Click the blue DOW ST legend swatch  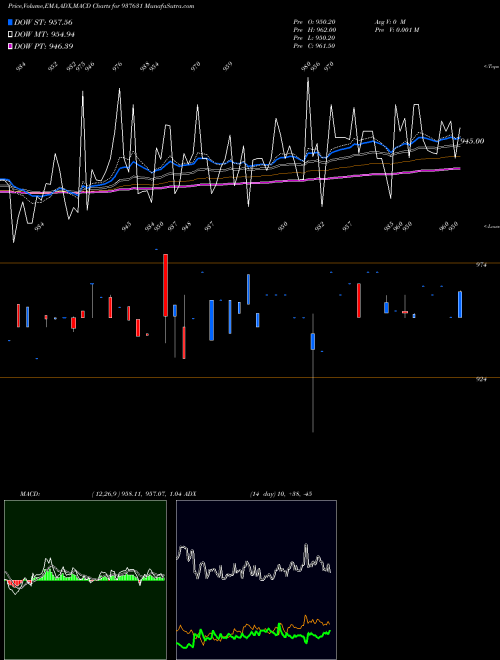10,22
